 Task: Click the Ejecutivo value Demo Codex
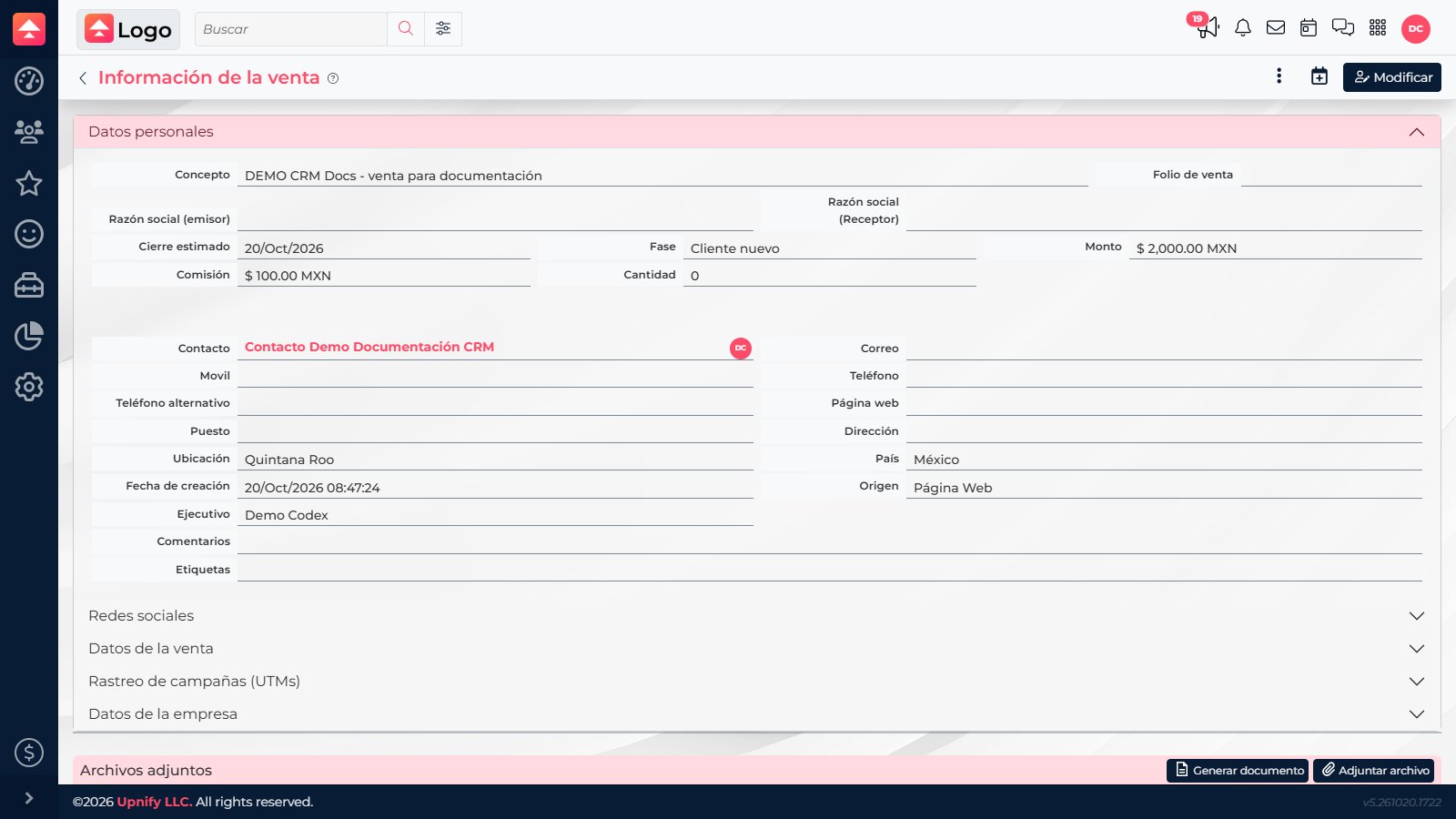(x=287, y=515)
